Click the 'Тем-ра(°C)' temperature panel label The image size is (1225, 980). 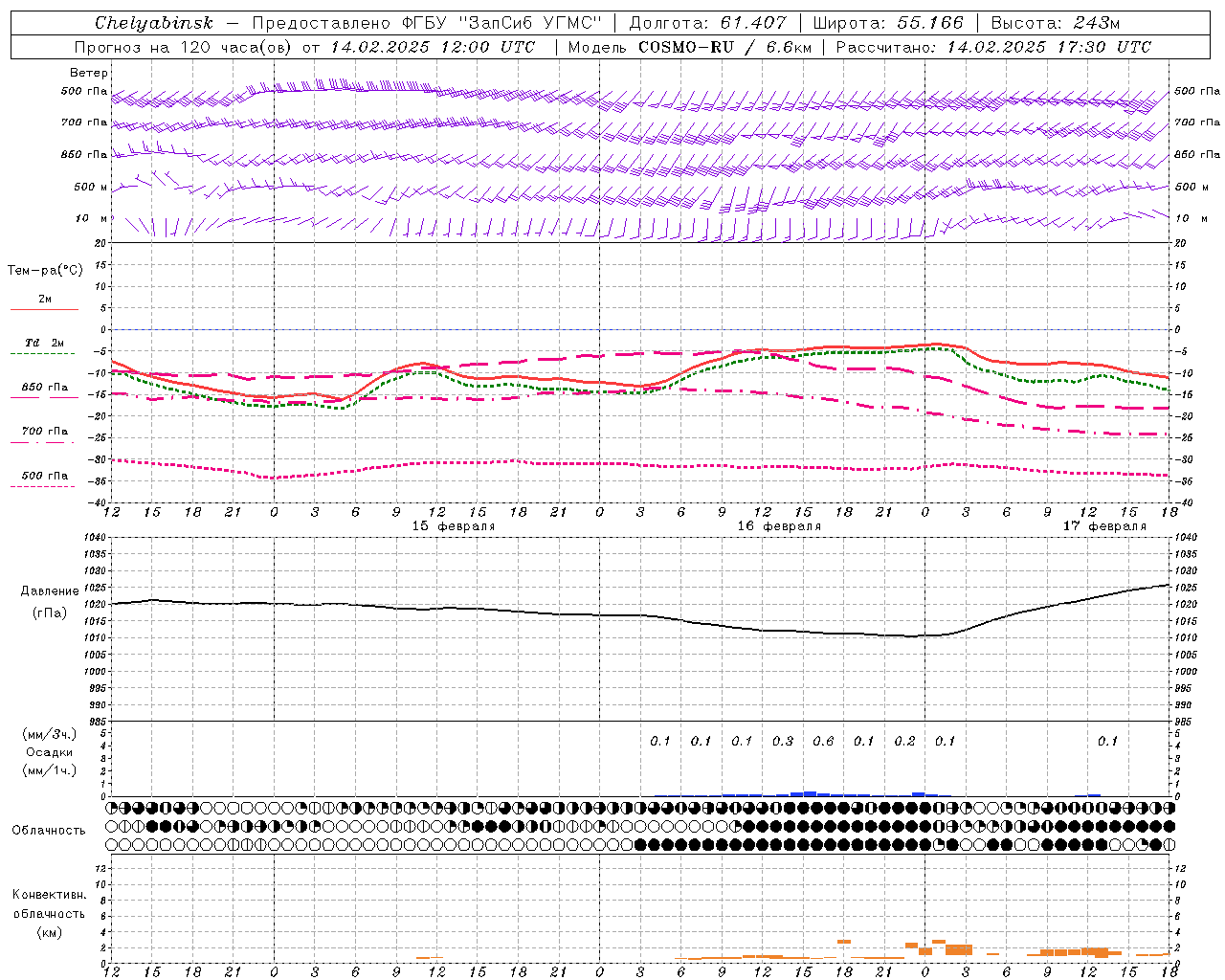(x=45, y=271)
